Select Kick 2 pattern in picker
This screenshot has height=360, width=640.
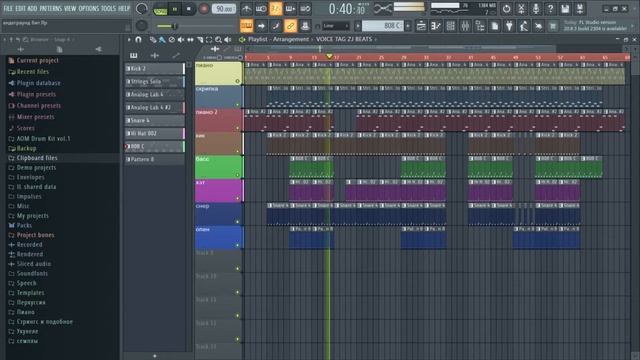pyautogui.click(x=155, y=69)
